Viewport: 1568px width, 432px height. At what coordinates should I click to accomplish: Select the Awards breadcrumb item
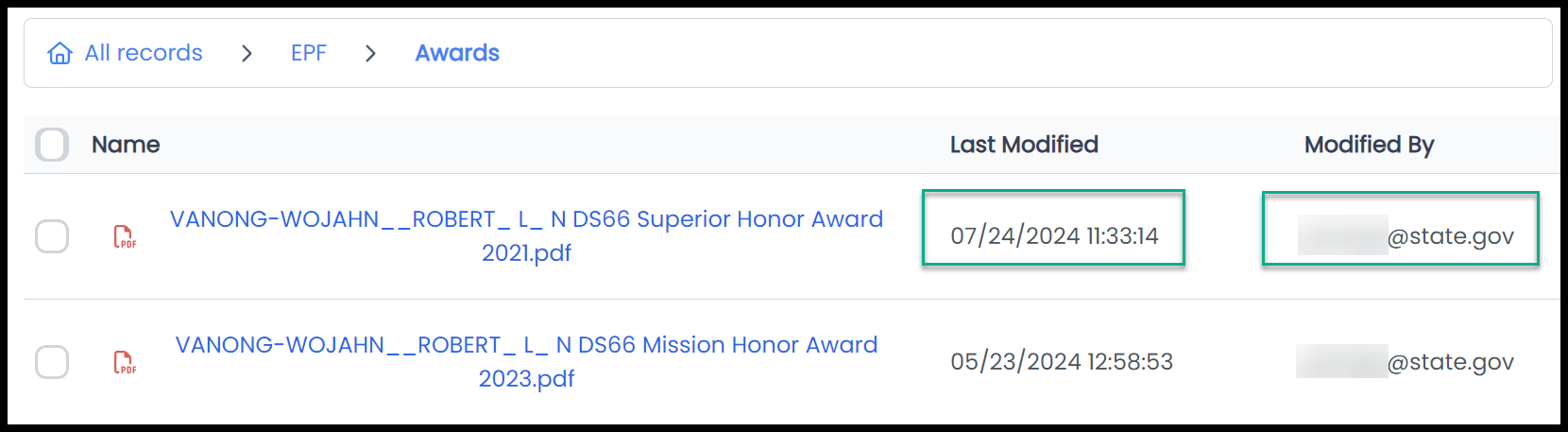tap(457, 53)
